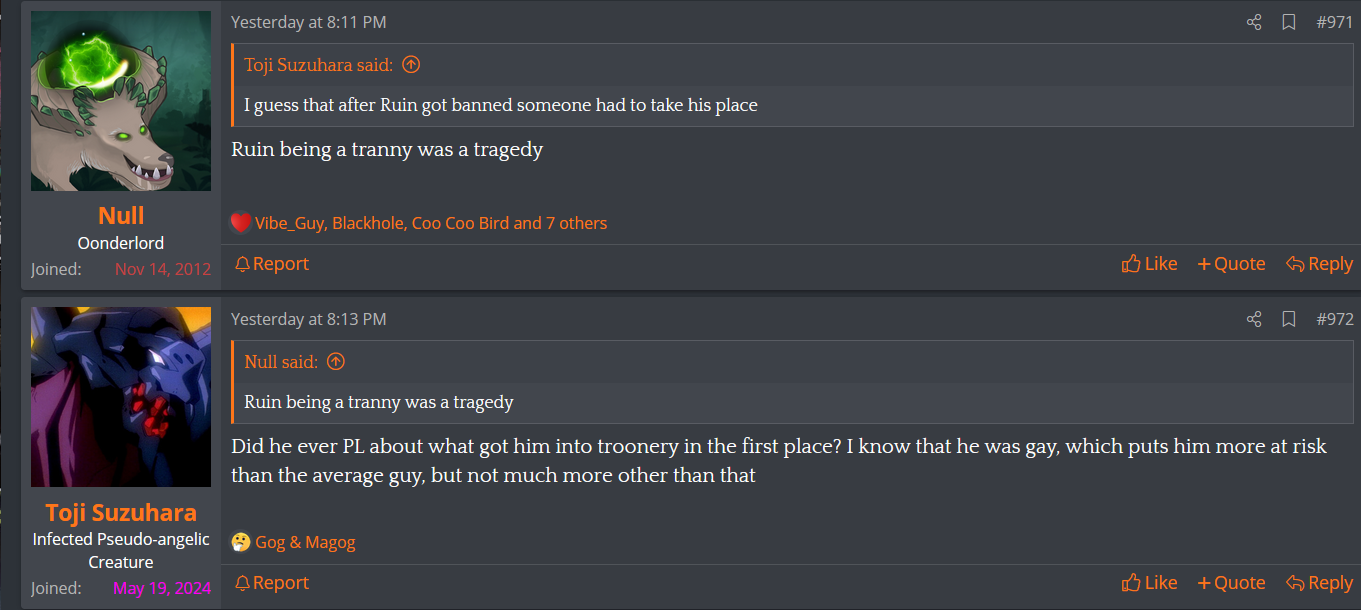Jump to quoted Null post arrow
Viewport: 1361px width, 610px height.
pyautogui.click(x=336, y=361)
